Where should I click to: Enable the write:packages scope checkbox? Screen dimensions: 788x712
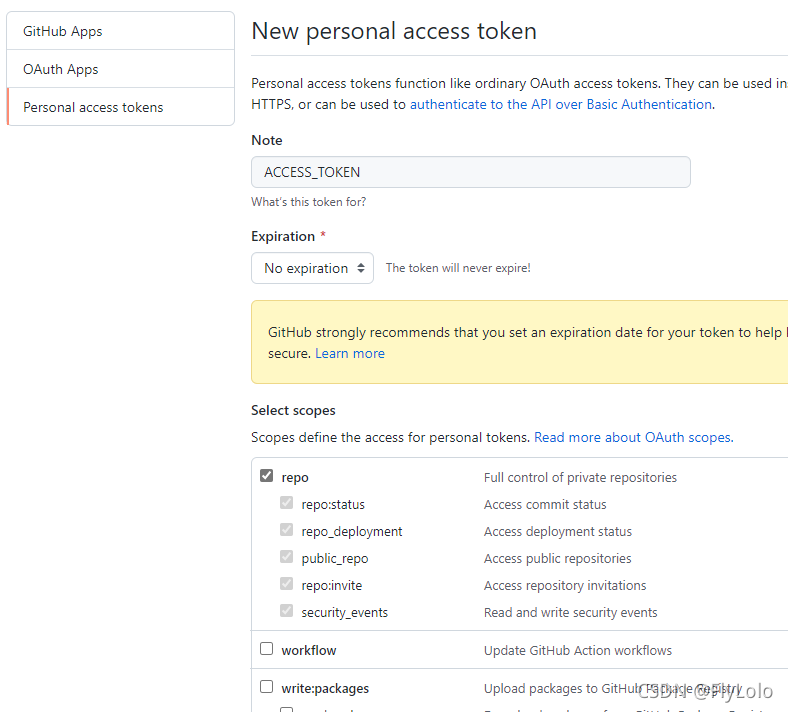click(x=267, y=687)
